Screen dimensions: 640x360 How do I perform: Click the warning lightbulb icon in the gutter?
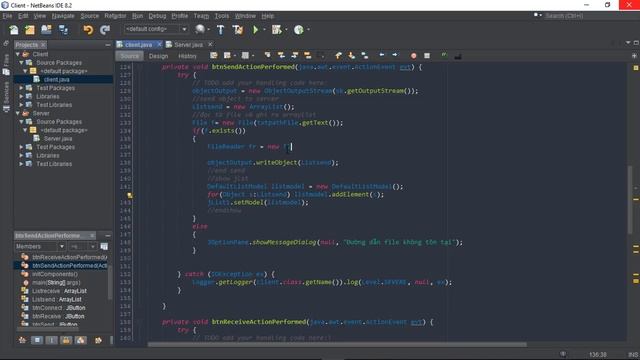click(130, 195)
